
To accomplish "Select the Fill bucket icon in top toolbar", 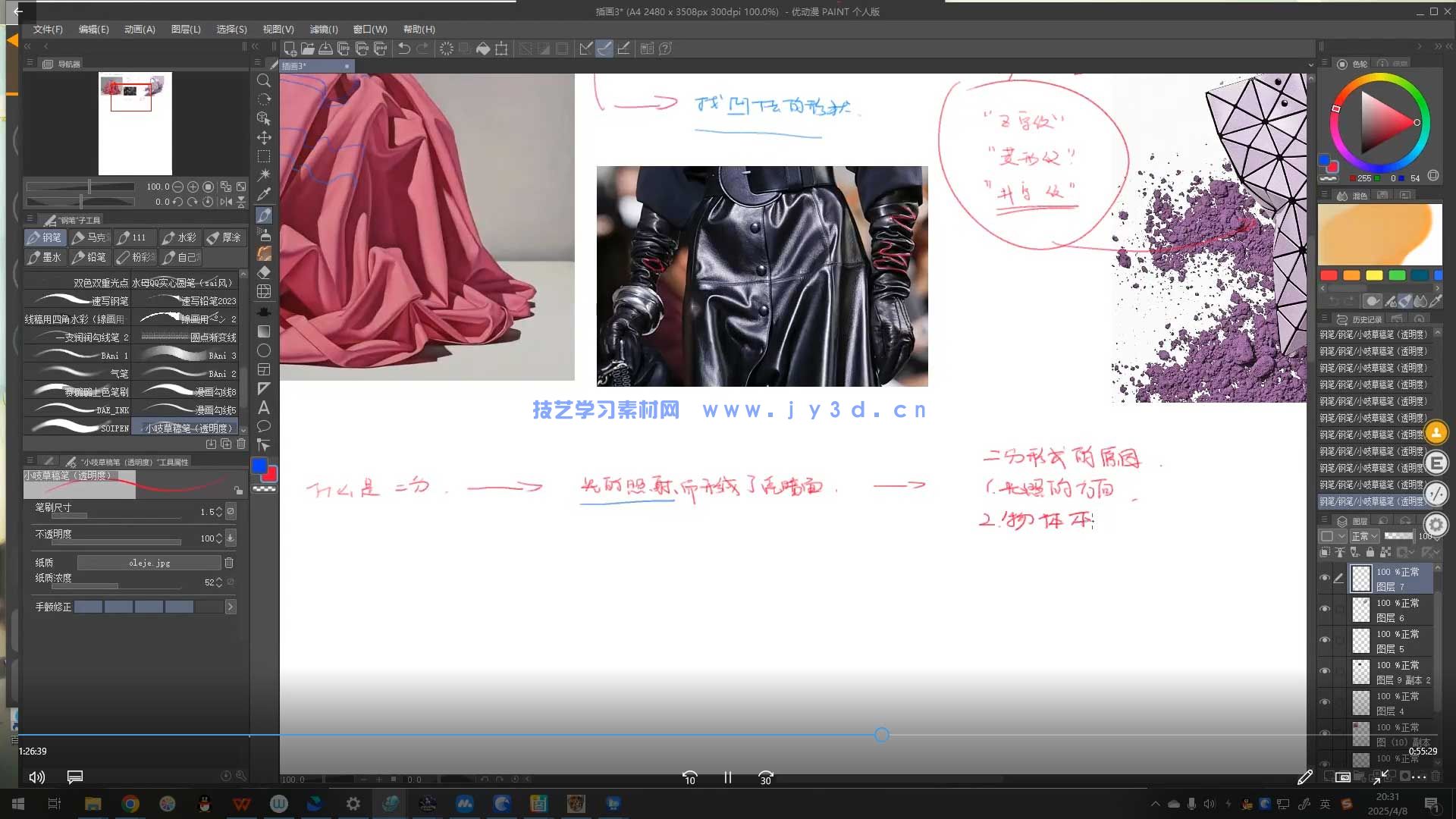I will pyautogui.click(x=482, y=48).
